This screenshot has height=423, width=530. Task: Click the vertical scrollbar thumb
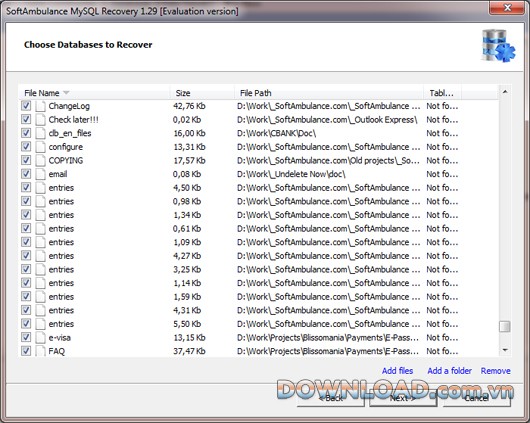pyautogui.click(x=505, y=327)
